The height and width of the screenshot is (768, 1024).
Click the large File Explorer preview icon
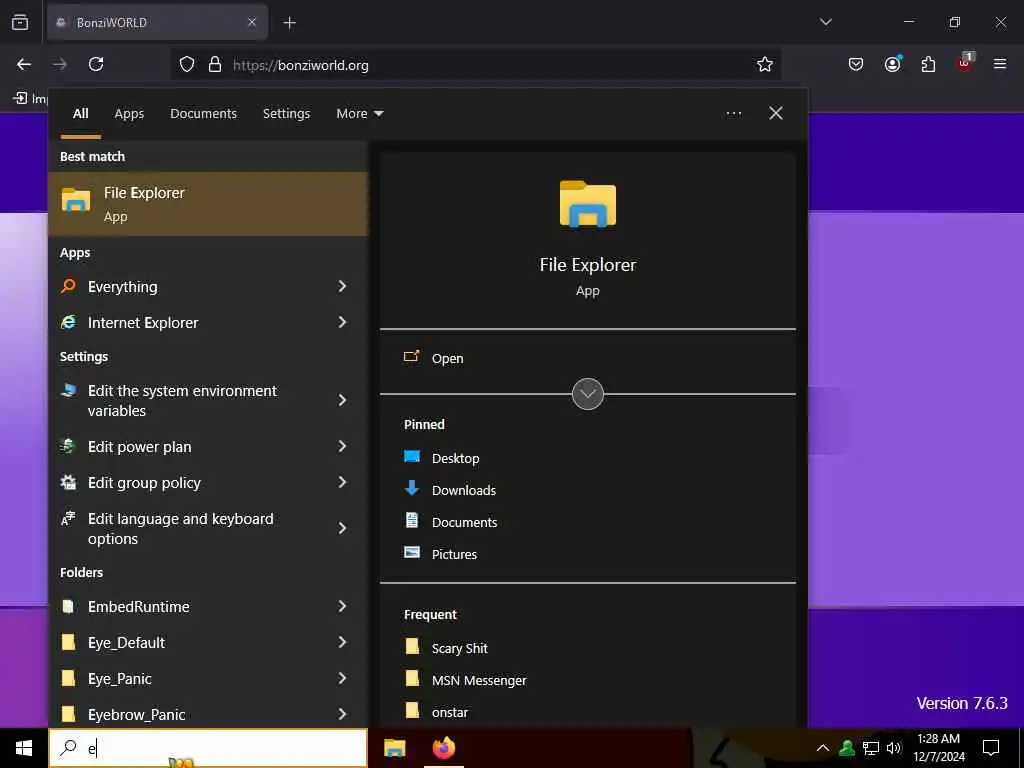click(x=588, y=204)
